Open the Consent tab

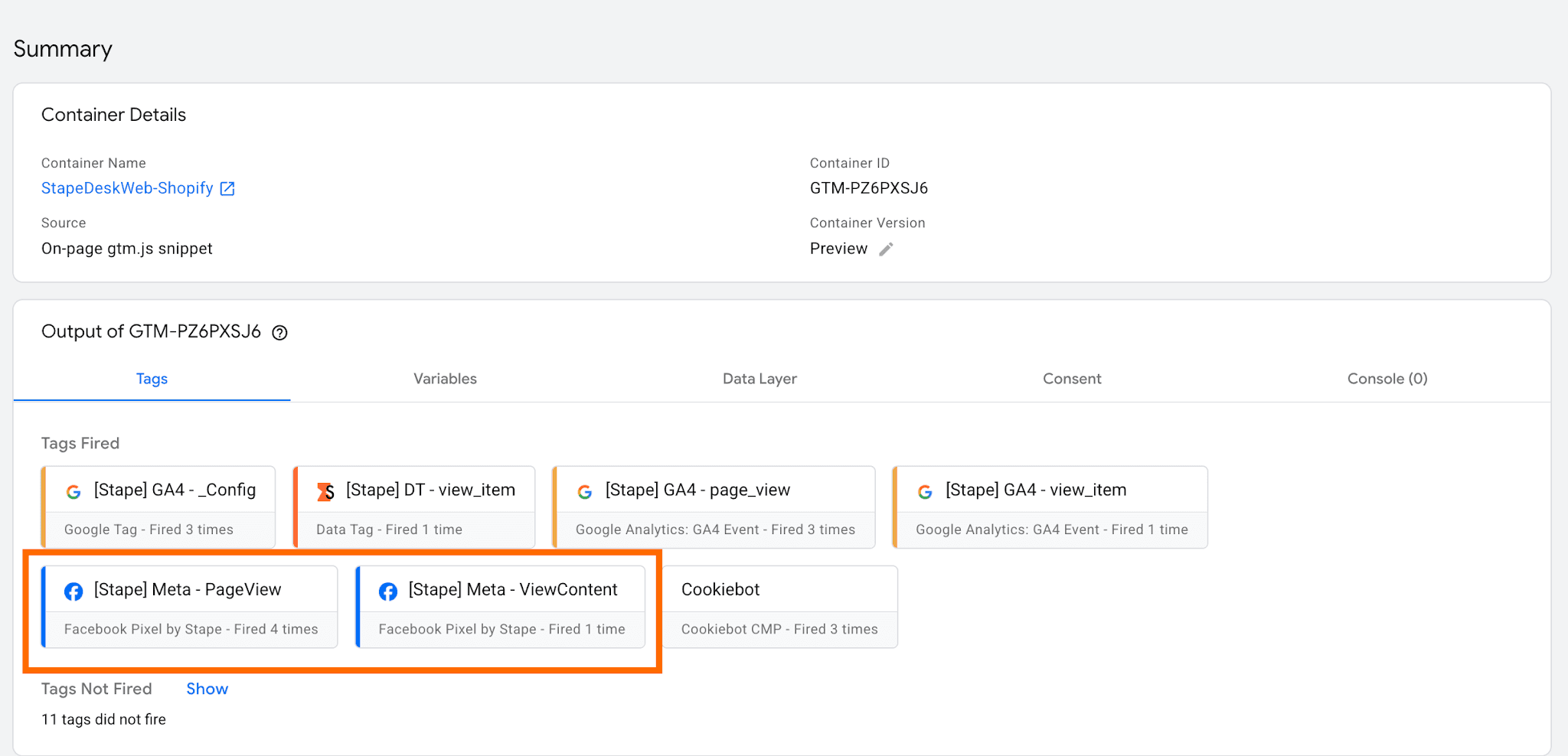pyautogui.click(x=1072, y=379)
